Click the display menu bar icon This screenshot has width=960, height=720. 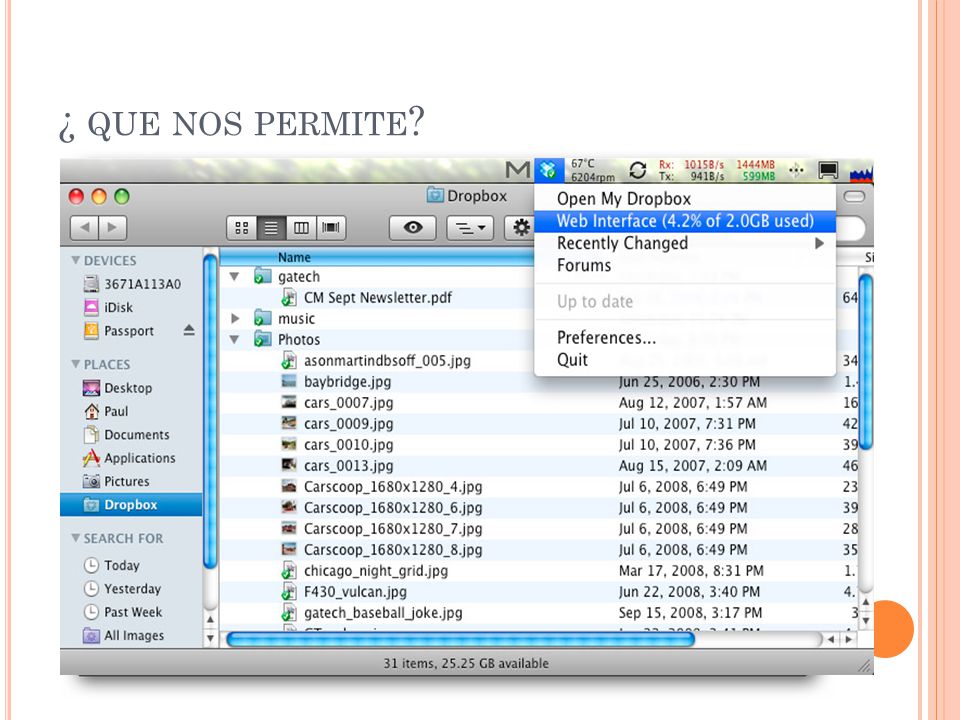point(828,170)
